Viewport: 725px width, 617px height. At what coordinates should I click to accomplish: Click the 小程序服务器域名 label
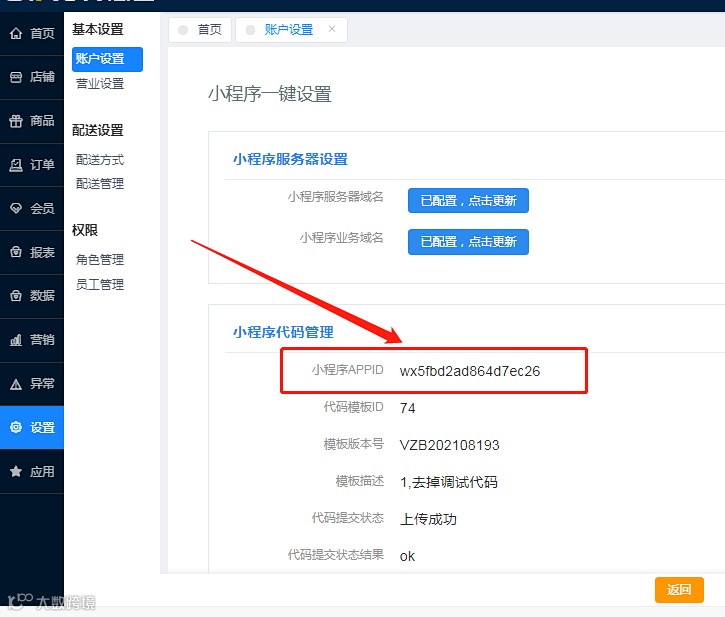(336, 197)
